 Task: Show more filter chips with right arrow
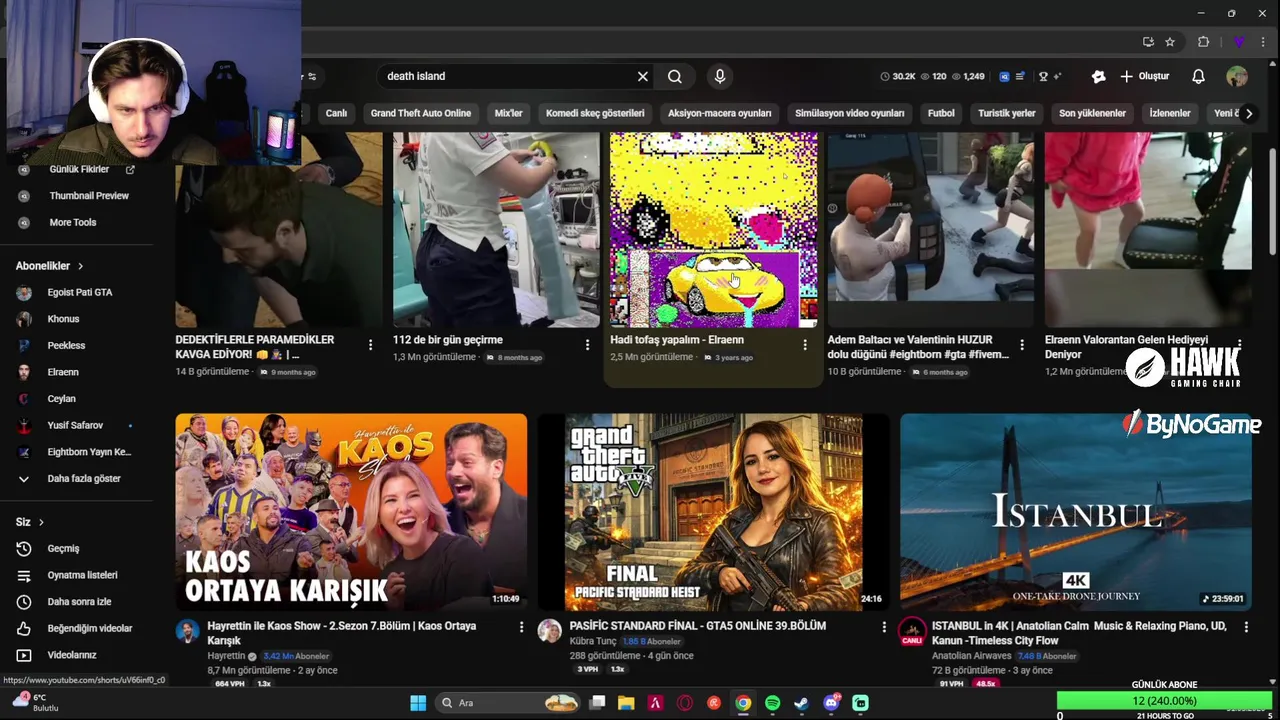coord(1248,113)
